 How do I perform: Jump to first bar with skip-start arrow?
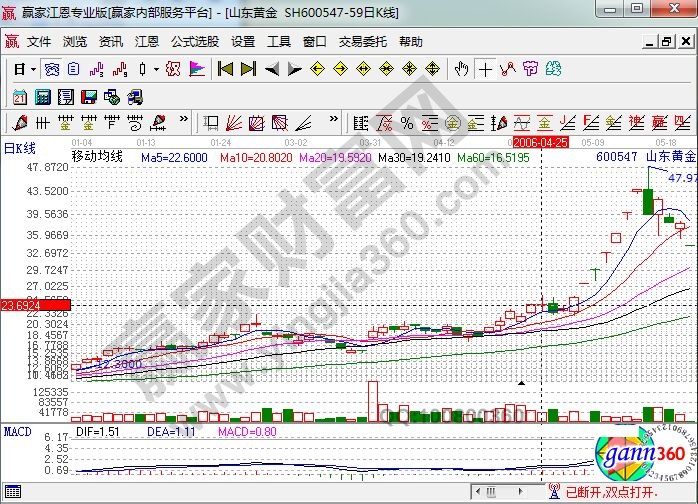point(226,69)
